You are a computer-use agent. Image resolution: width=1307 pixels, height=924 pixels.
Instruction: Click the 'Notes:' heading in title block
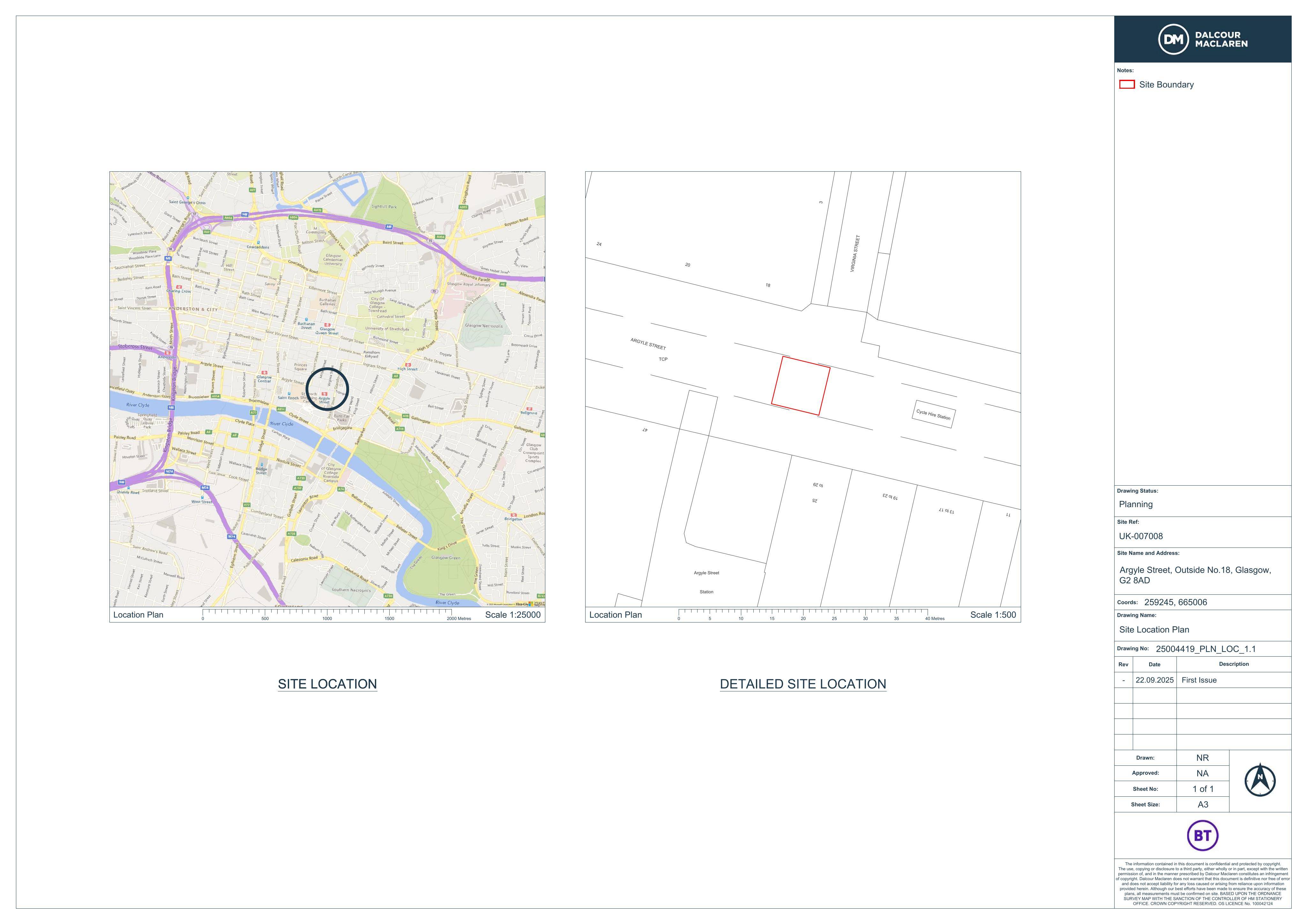pyautogui.click(x=1125, y=71)
